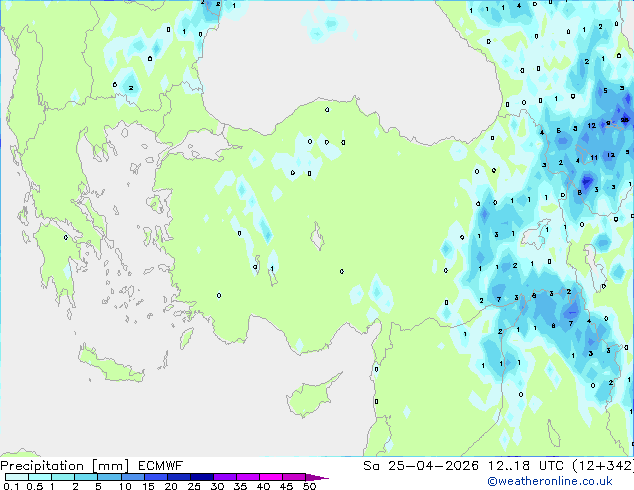Click the '25' legend scale value
This screenshot has height=490, width=634.
(x=194, y=486)
